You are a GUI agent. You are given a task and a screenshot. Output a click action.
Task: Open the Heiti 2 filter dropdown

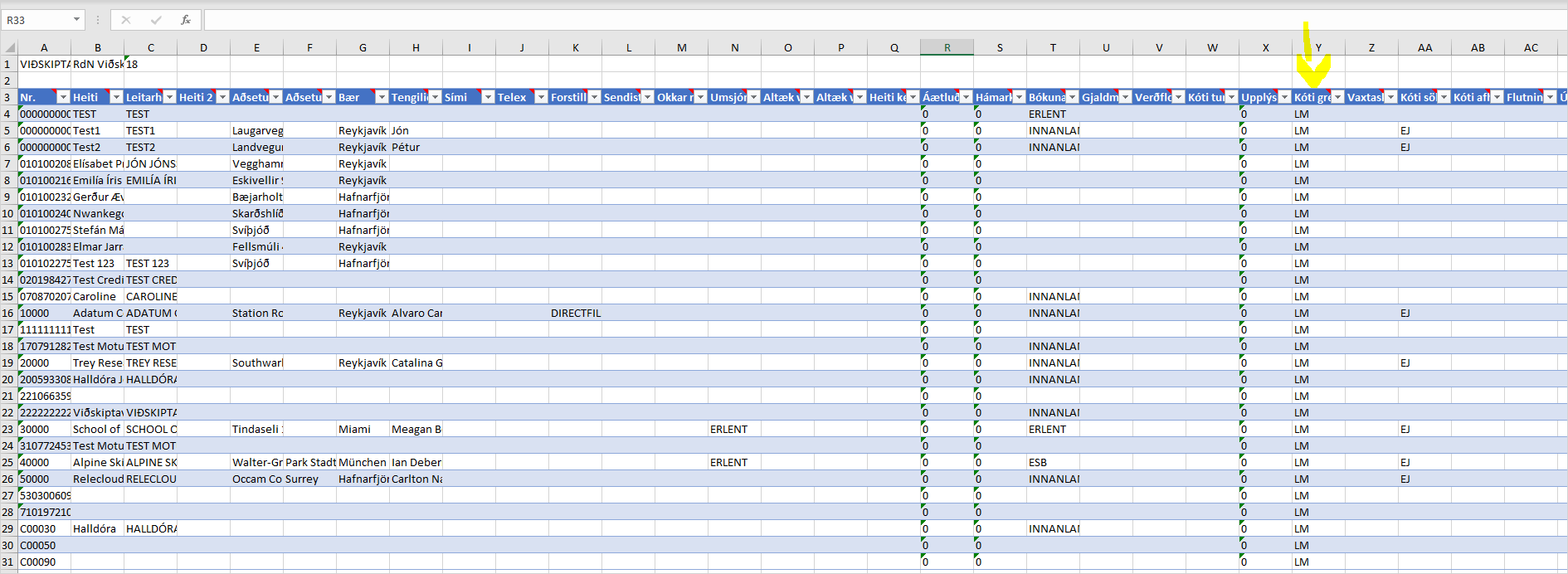pyautogui.click(x=222, y=98)
